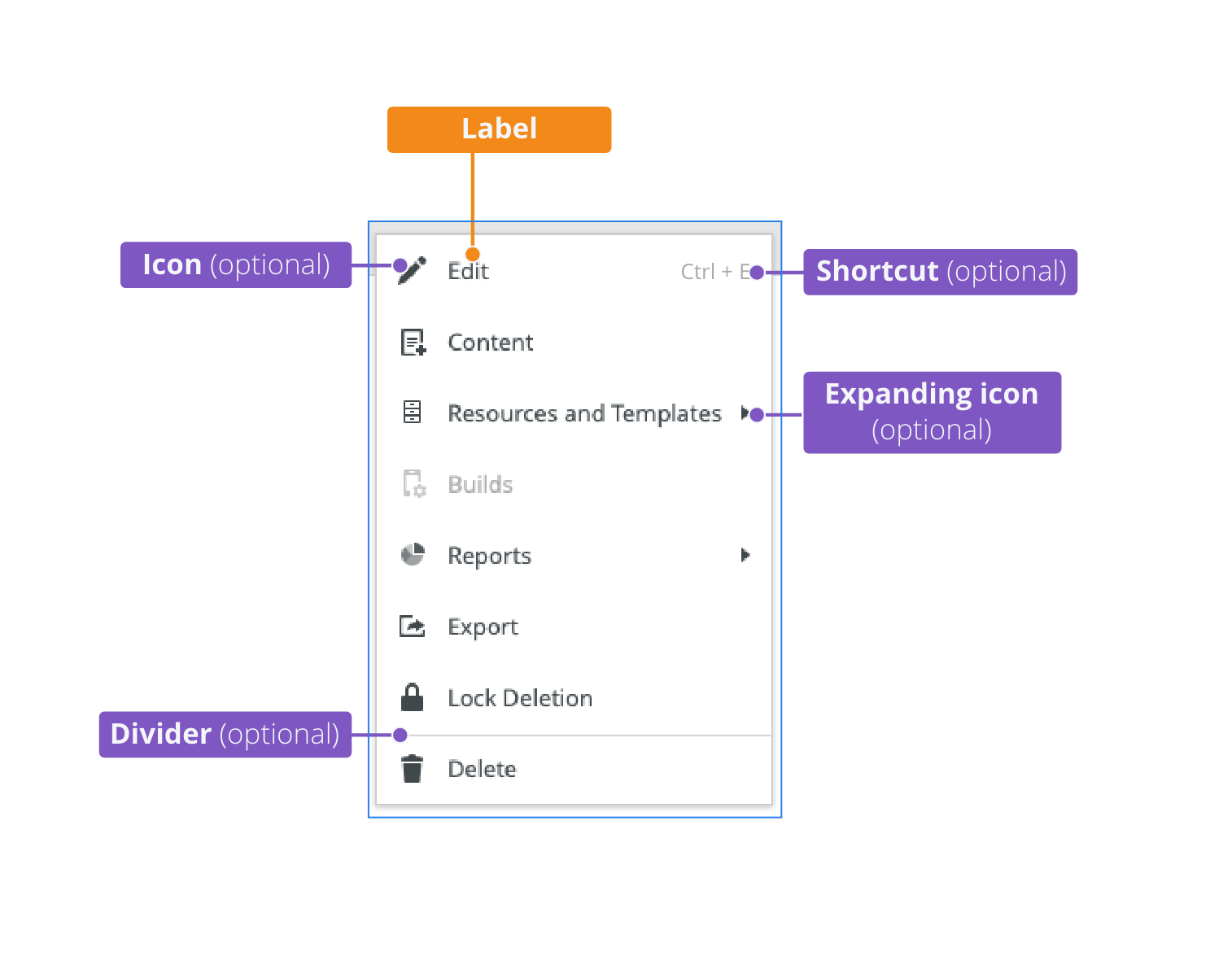The image size is (1232, 965).
Task: Click the disabled Builds icon
Action: click(414, 484)
